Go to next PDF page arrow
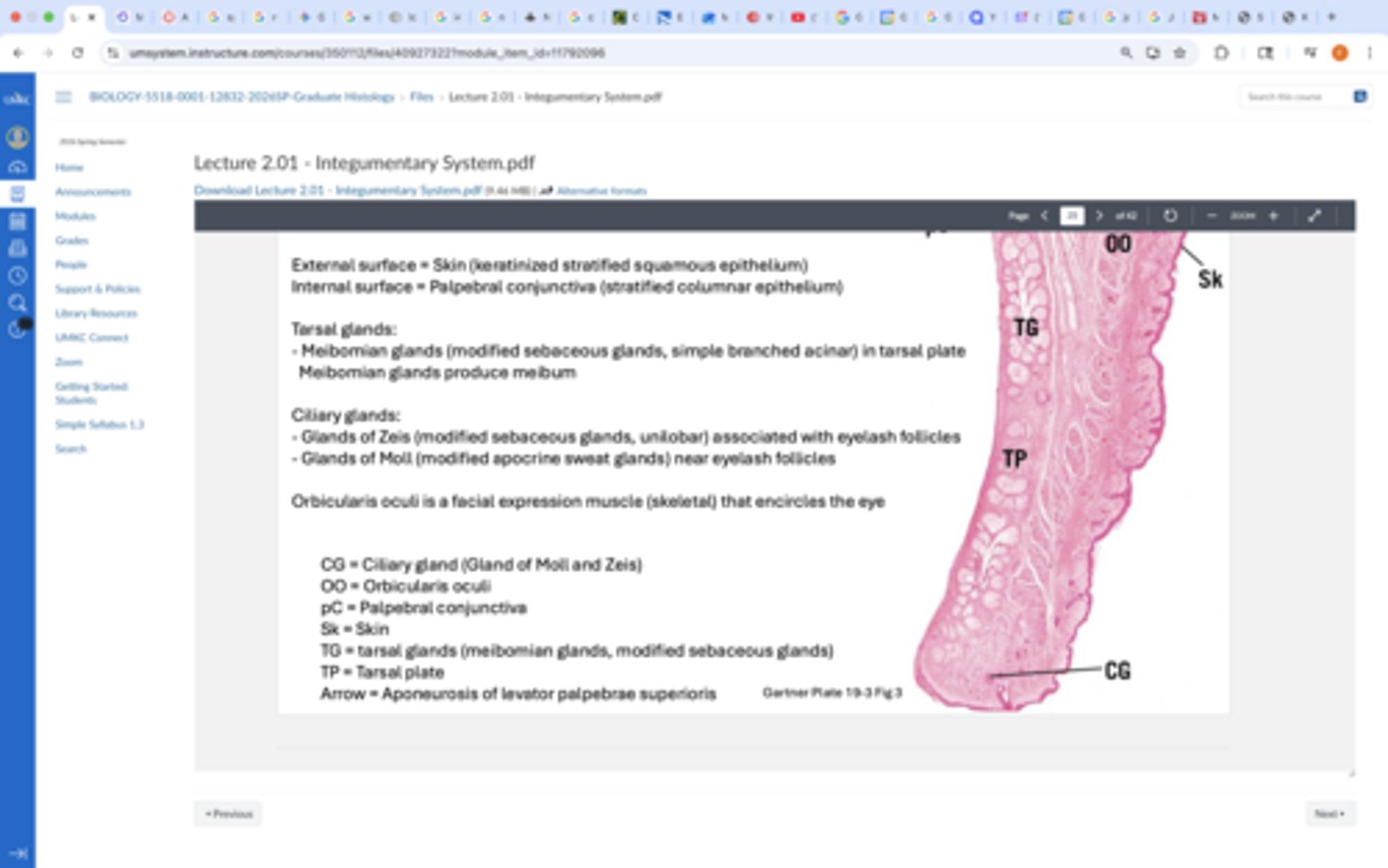The image size is (1388, 868). (x=1099, y=216)
